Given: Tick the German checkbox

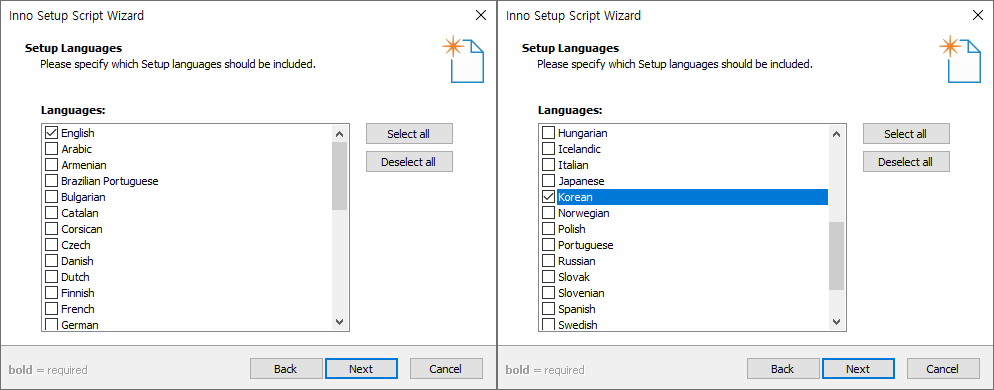Looking at the screenshot, I should tap(51, 325).
